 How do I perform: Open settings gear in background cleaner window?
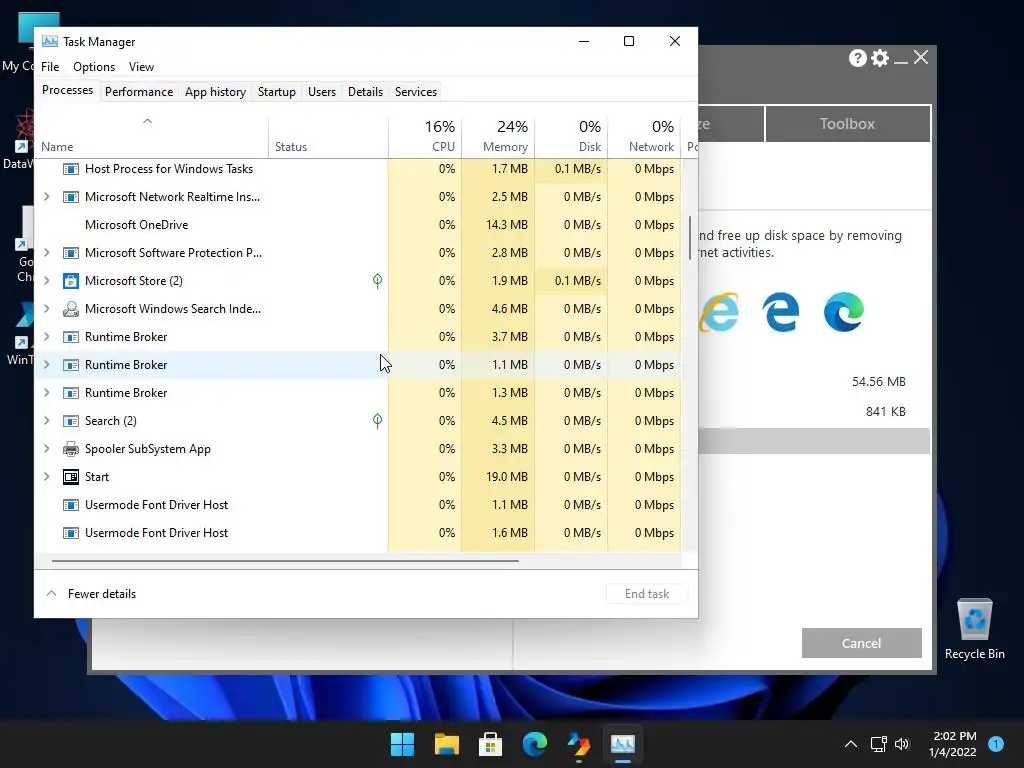tap(880, 58)
